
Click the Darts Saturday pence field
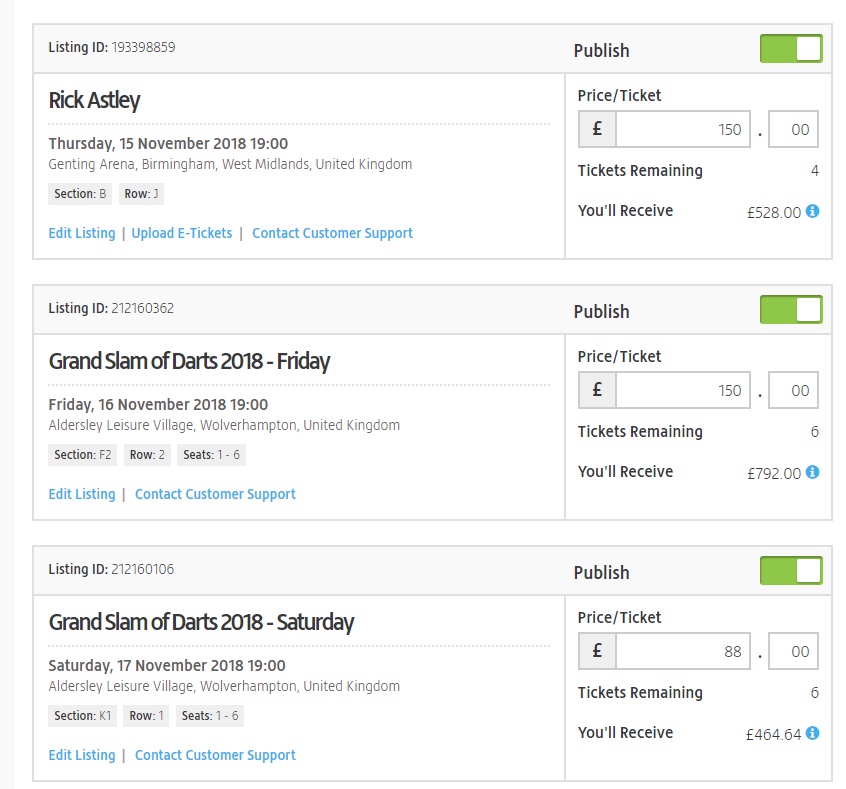pos(793,651)
